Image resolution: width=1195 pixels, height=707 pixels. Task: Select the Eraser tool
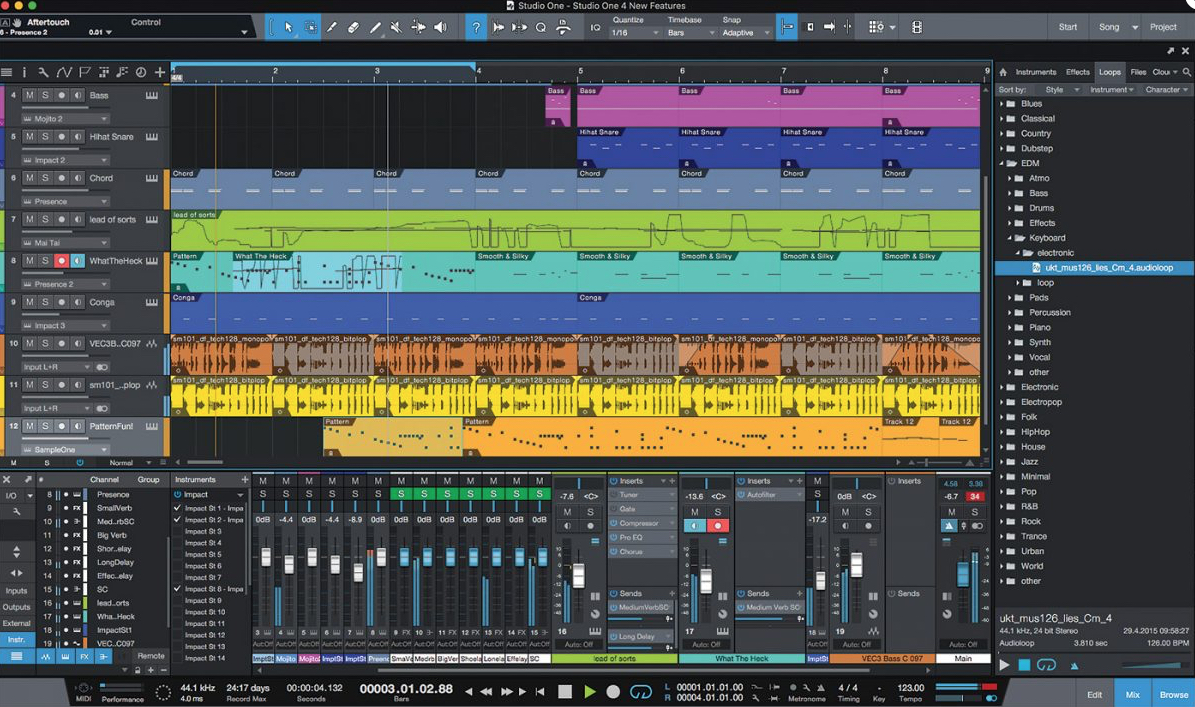pyautogui.click(x=353, y=27)
